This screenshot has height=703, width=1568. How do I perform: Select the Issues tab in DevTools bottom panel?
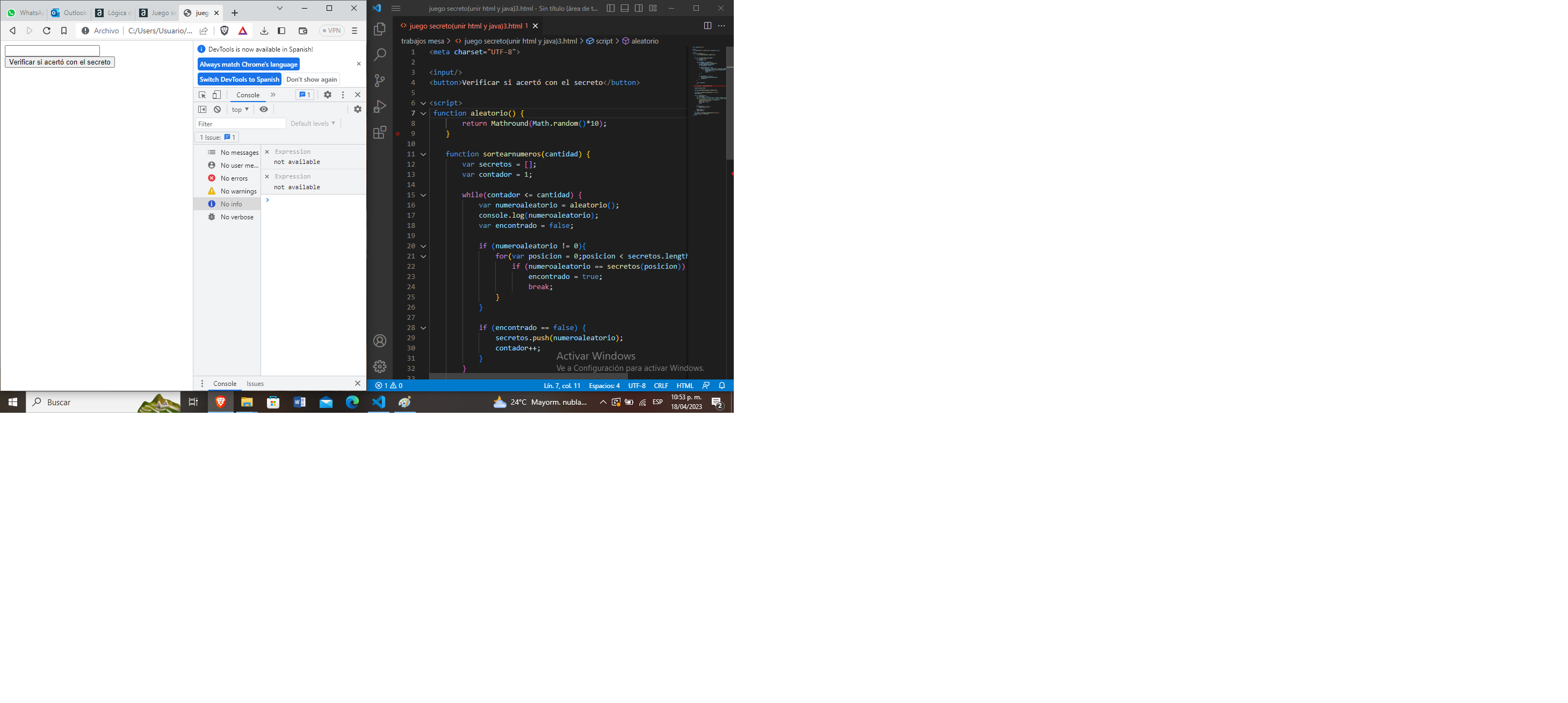[x=254, y=383]
